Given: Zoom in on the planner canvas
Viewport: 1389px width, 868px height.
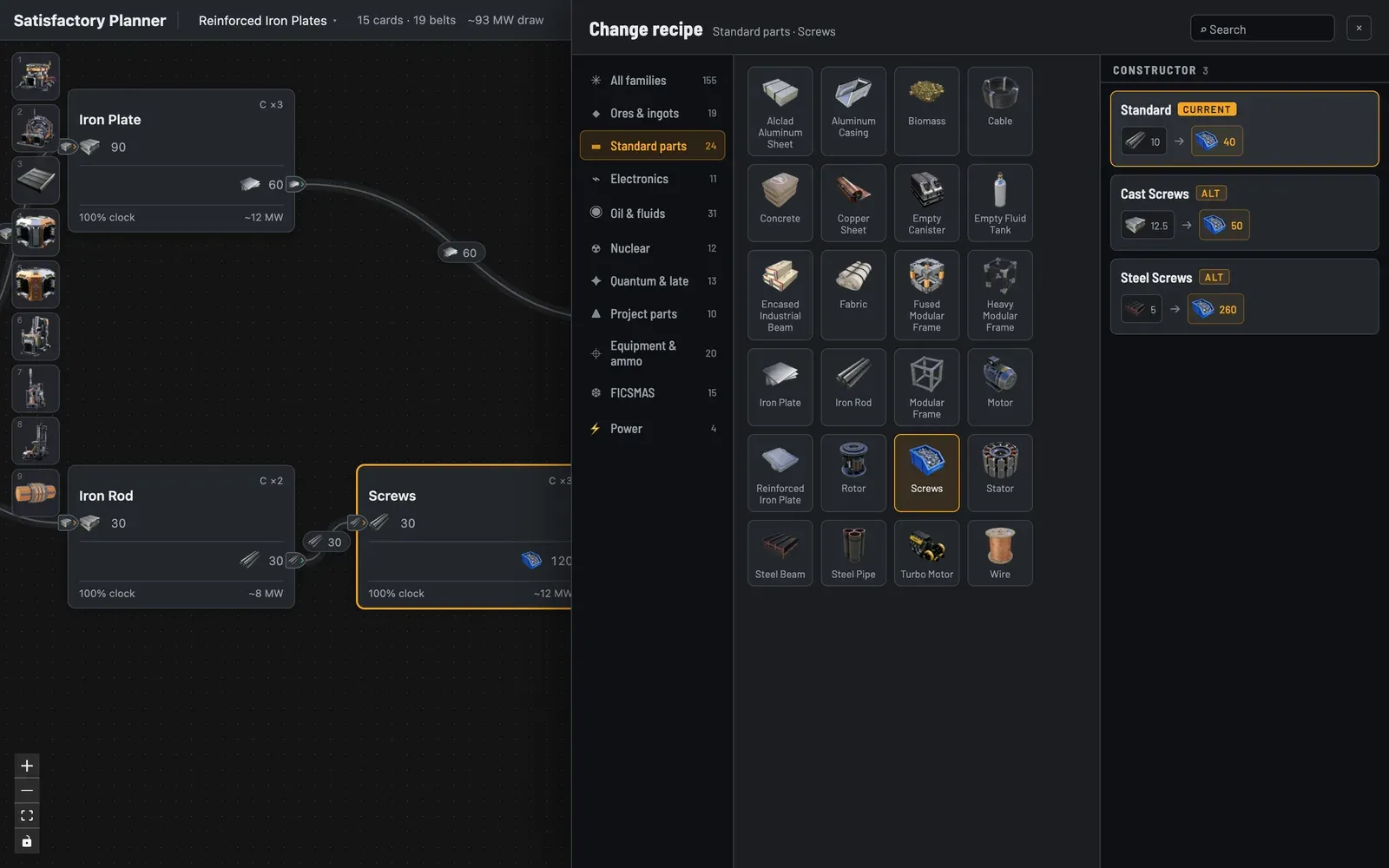Looking at the screenshot, I should [27, 766].
